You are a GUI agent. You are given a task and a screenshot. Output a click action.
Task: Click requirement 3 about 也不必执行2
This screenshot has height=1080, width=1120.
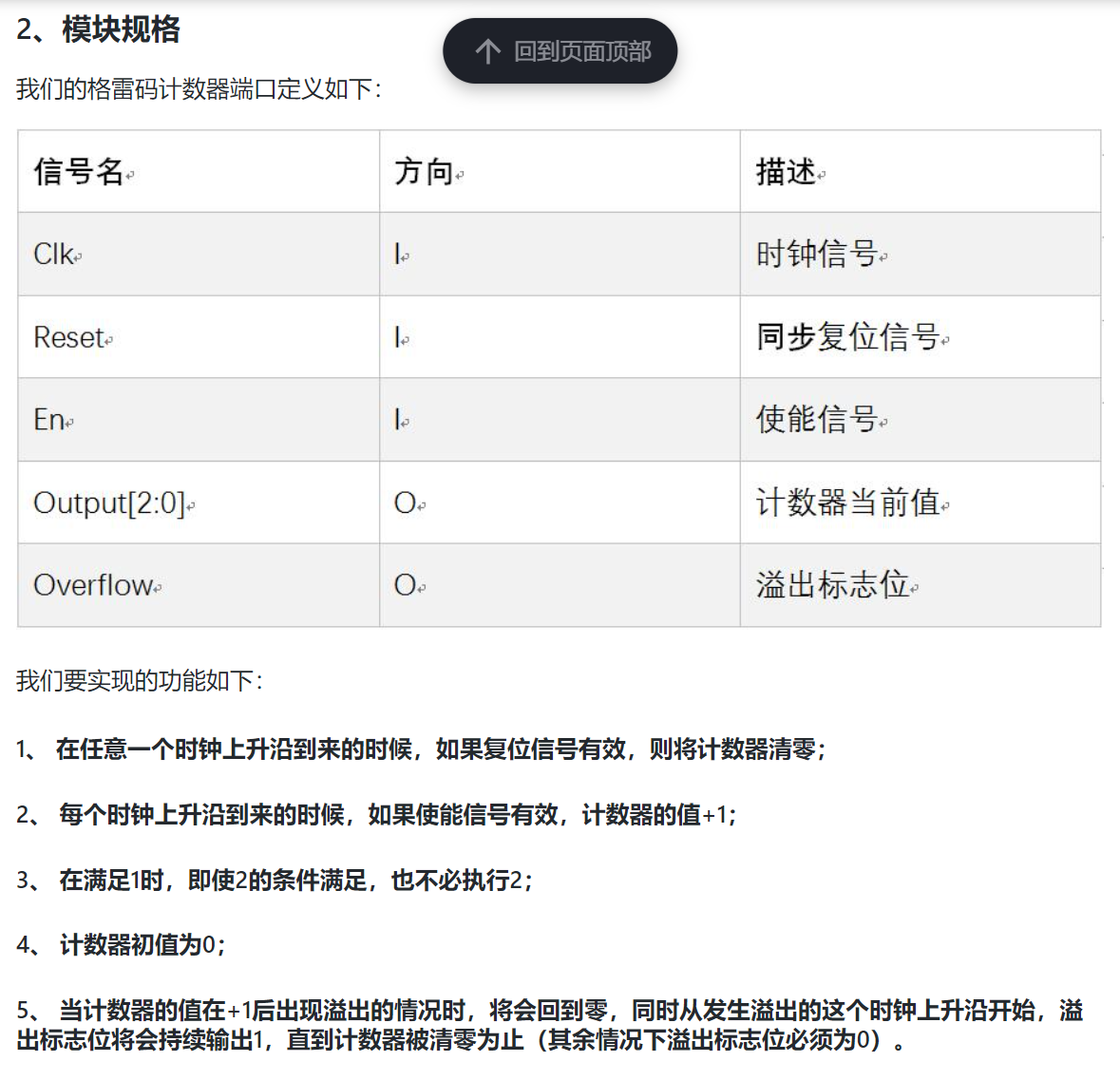275,880
